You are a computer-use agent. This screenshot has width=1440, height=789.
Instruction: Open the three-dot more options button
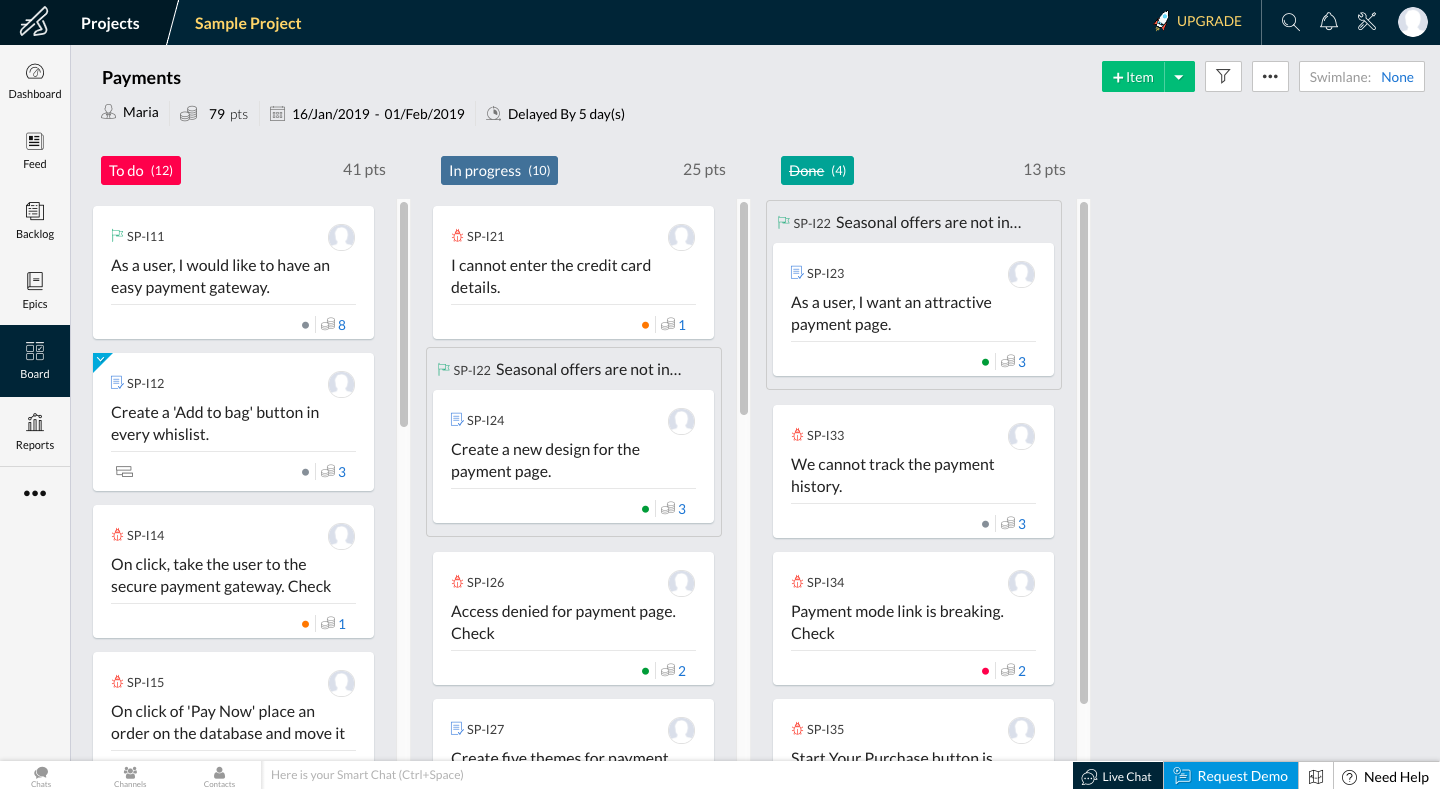tap(1270, 77)
